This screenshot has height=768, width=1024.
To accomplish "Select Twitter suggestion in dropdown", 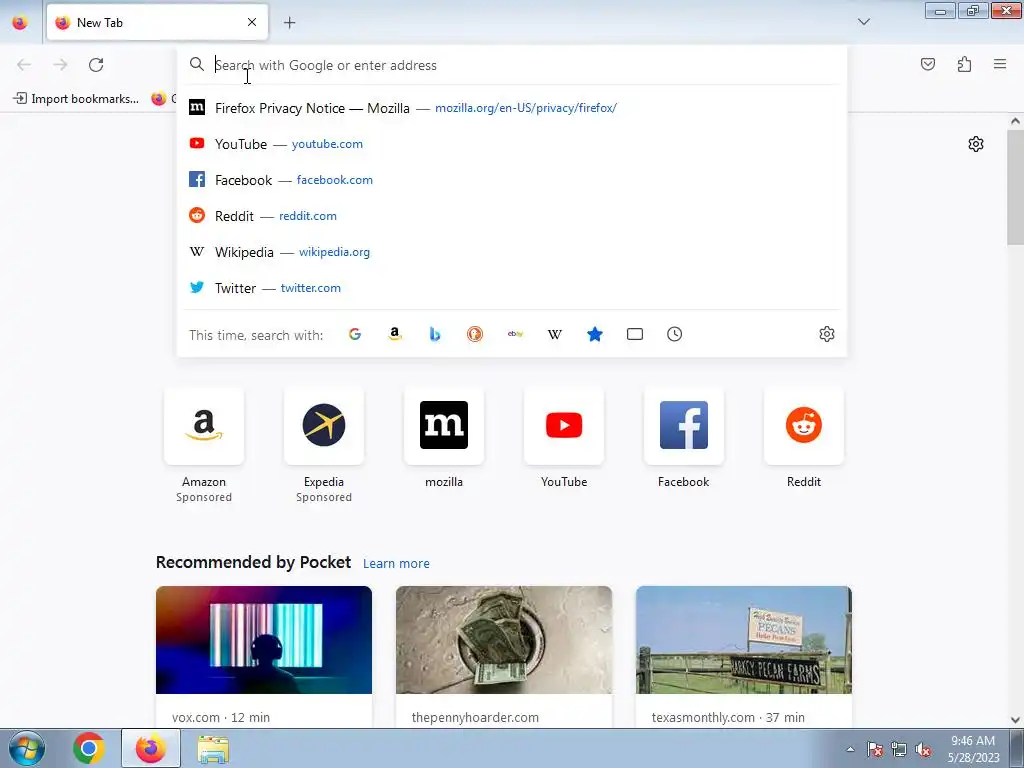I will (512, 287).
